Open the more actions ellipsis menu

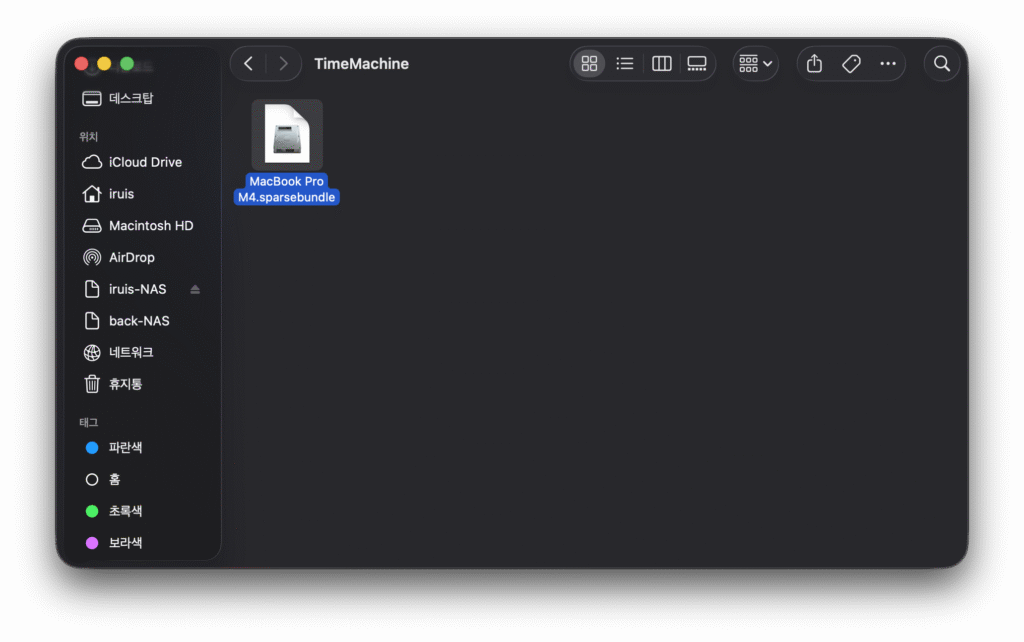[888, 64]
